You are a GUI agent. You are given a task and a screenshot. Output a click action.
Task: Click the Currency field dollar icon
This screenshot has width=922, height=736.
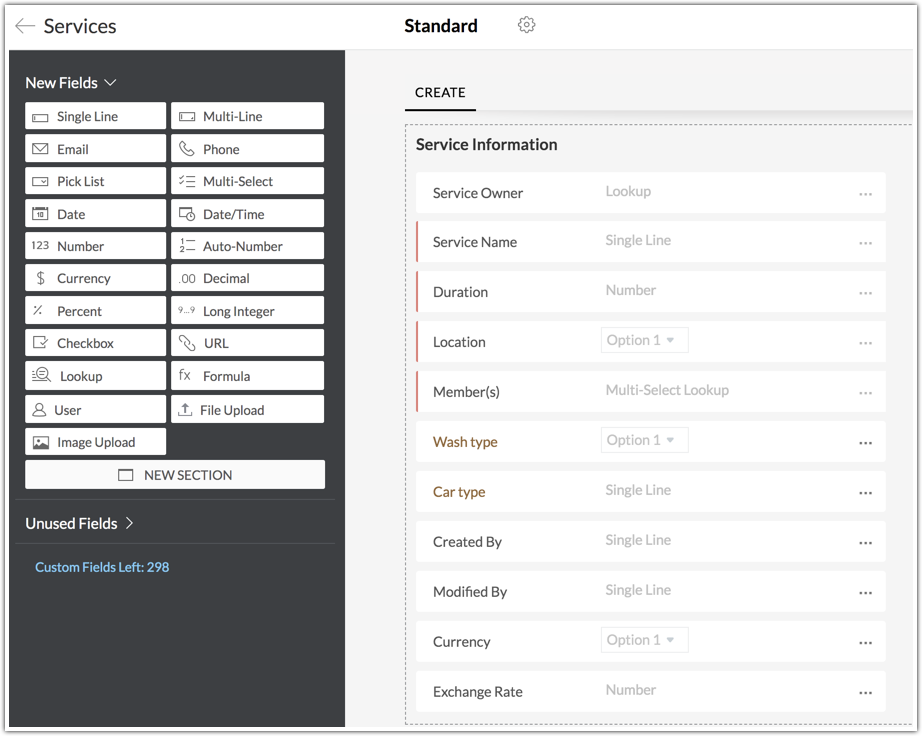tap(40, 278)
